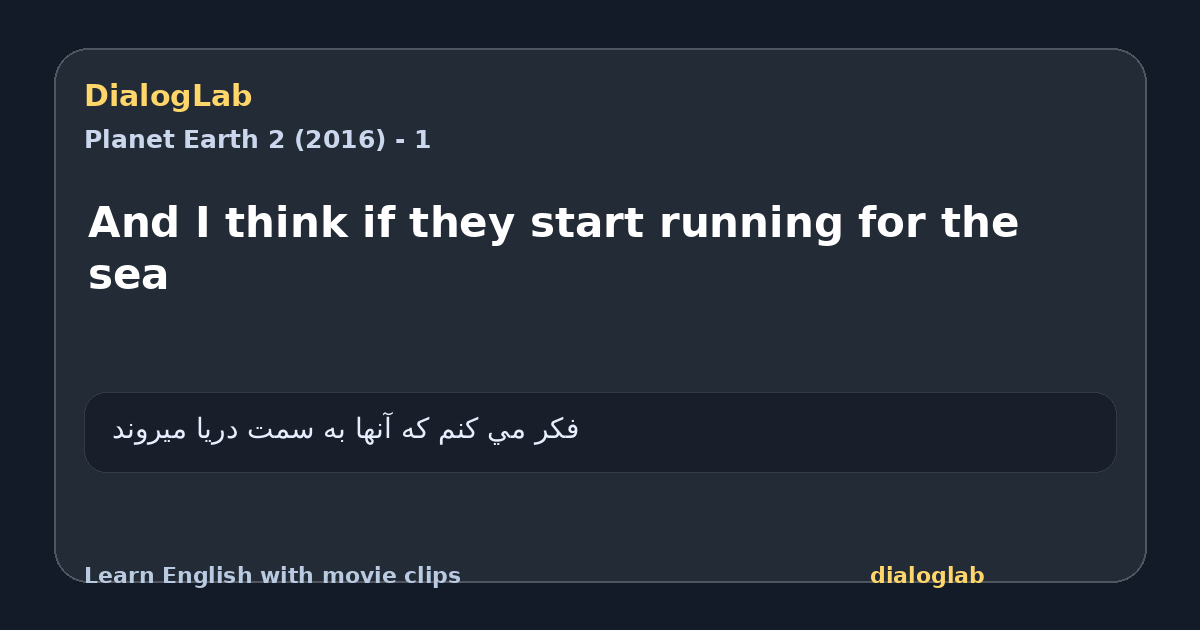This screenshot has height=630, width=1200.
Task: Select the word "And" starting the sentence
Action: point(134,222)
